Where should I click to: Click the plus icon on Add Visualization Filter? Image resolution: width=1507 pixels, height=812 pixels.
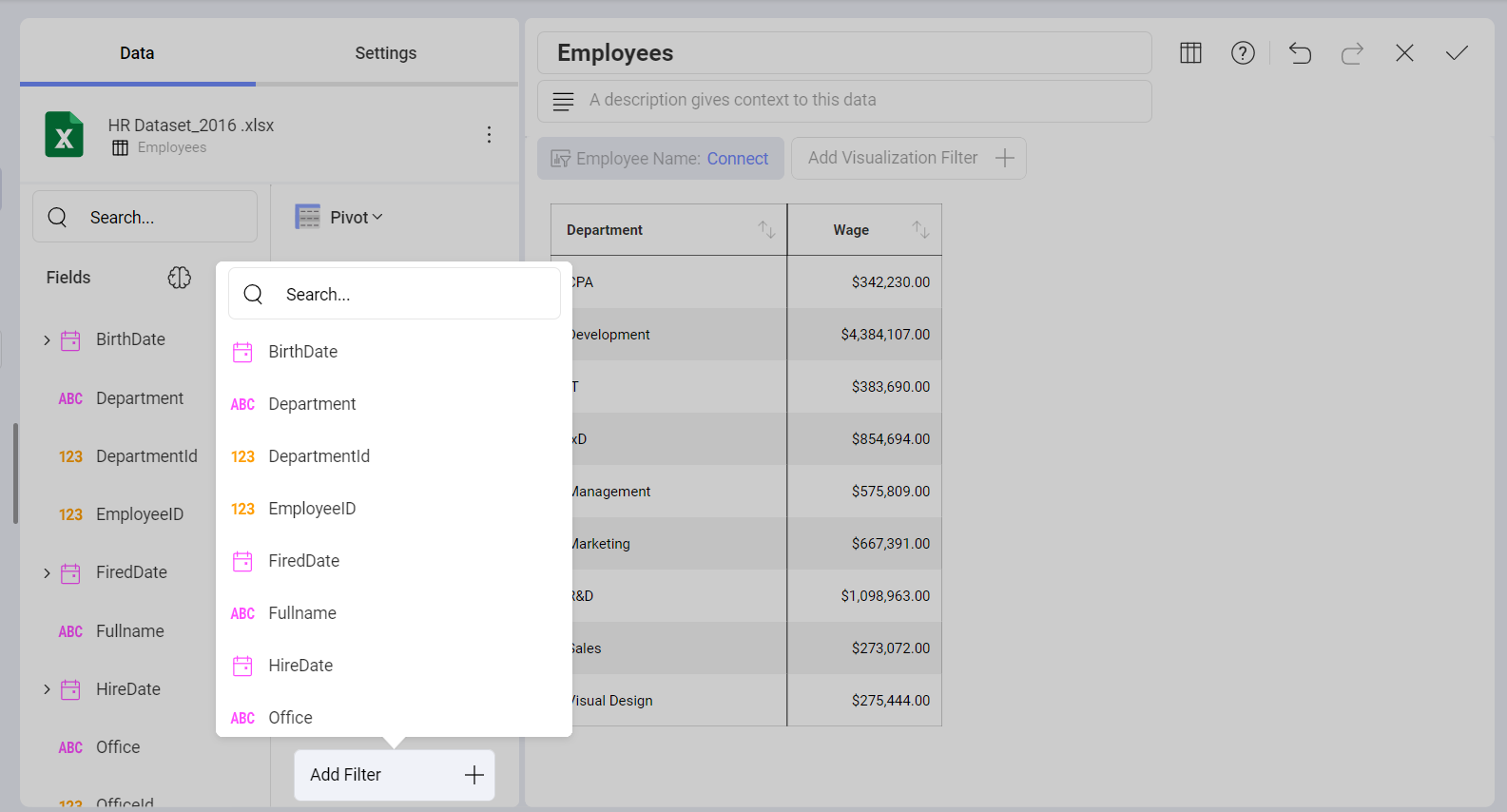pyautogui.click(x=1005, y=158)
